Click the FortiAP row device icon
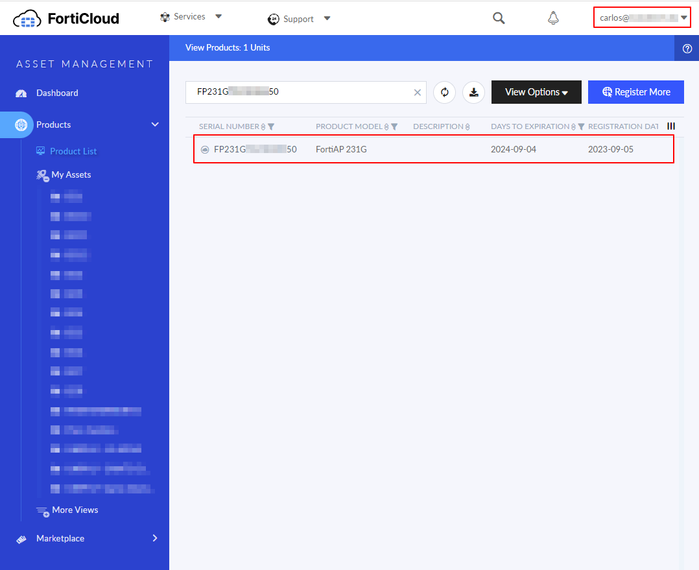This screenshot has height=570, width=699. 205,150
